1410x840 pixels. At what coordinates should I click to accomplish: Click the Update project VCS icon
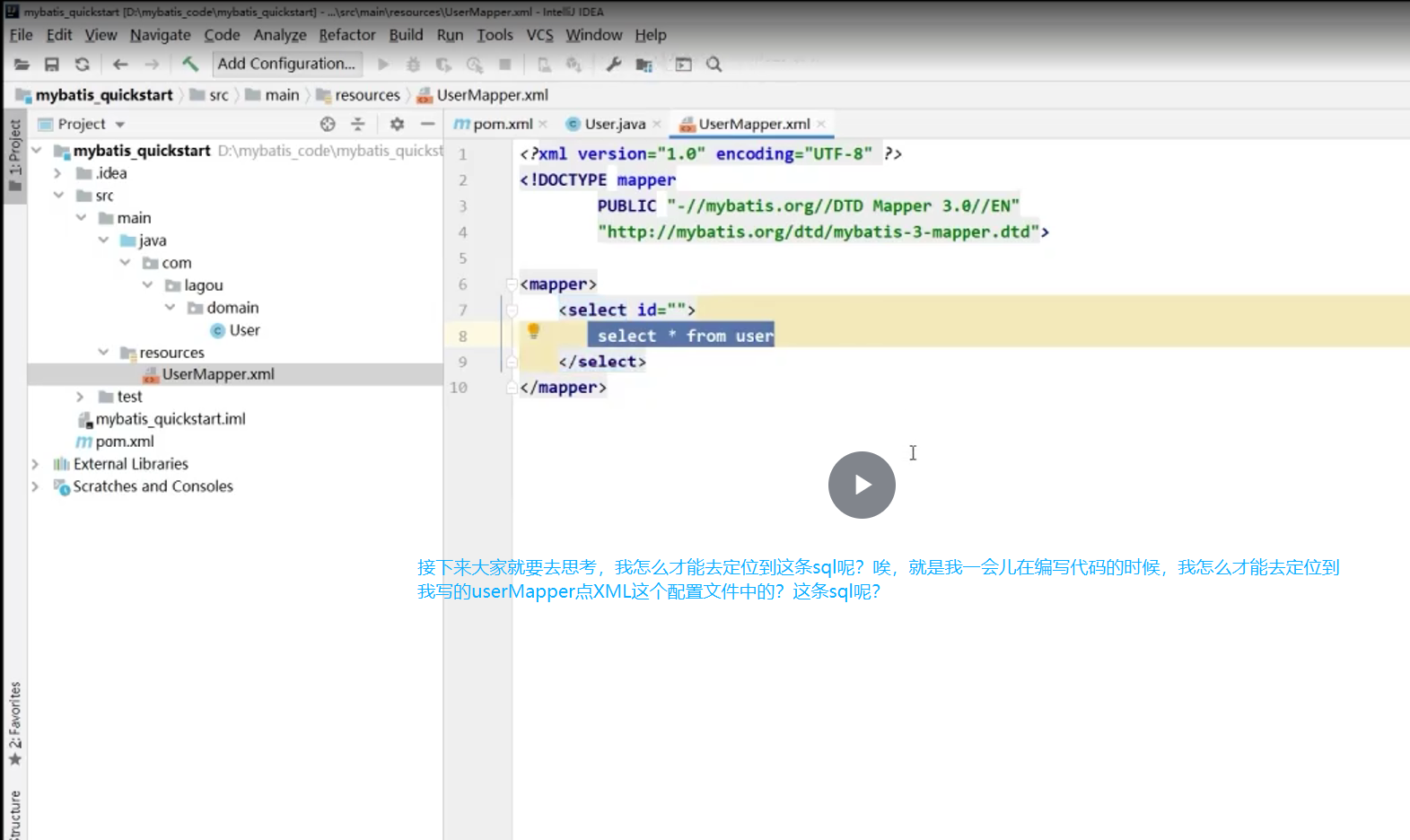pos(574,65)
